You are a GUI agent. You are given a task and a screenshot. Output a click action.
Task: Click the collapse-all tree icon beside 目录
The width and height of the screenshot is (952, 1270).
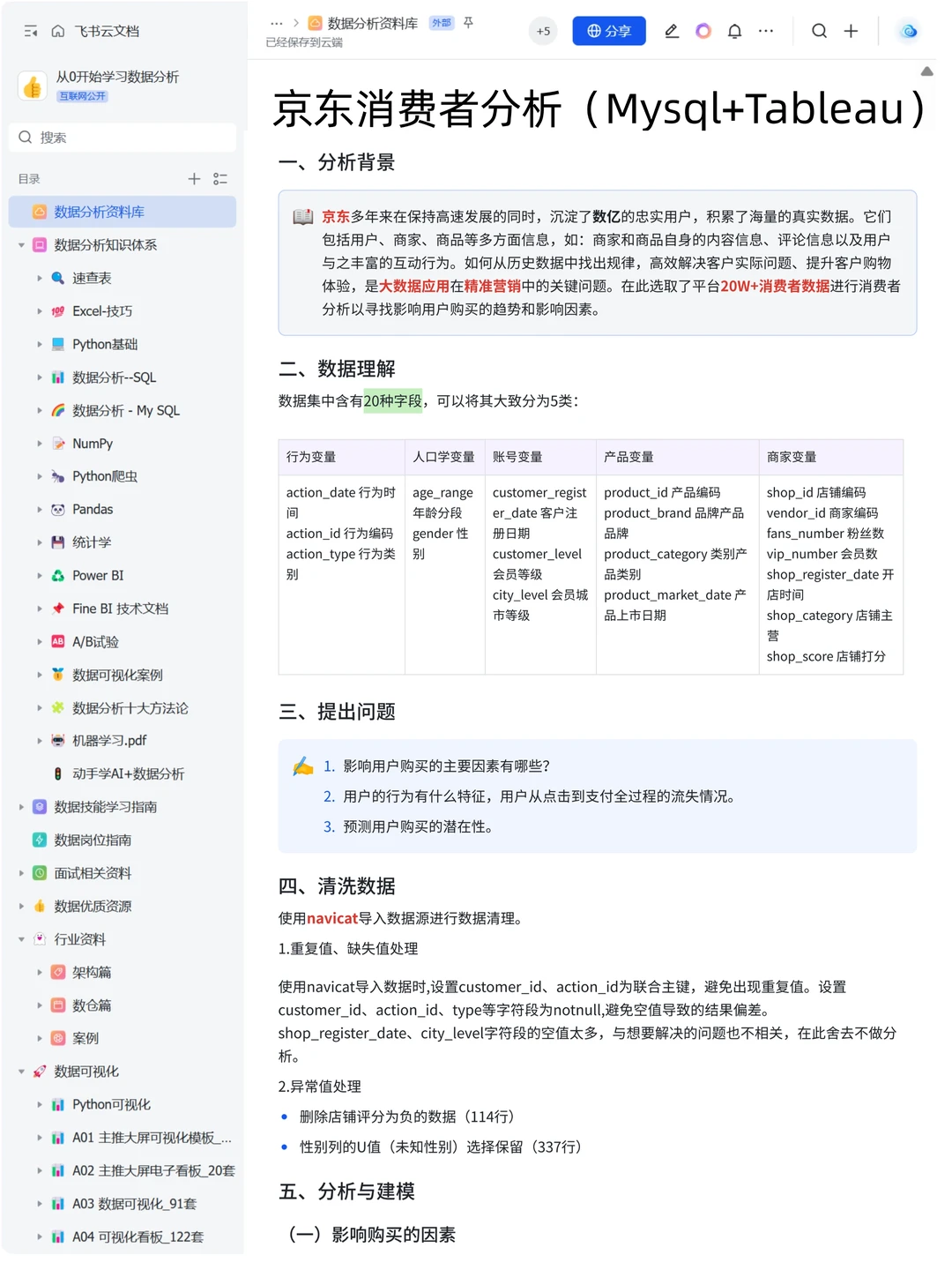[220, 179]
